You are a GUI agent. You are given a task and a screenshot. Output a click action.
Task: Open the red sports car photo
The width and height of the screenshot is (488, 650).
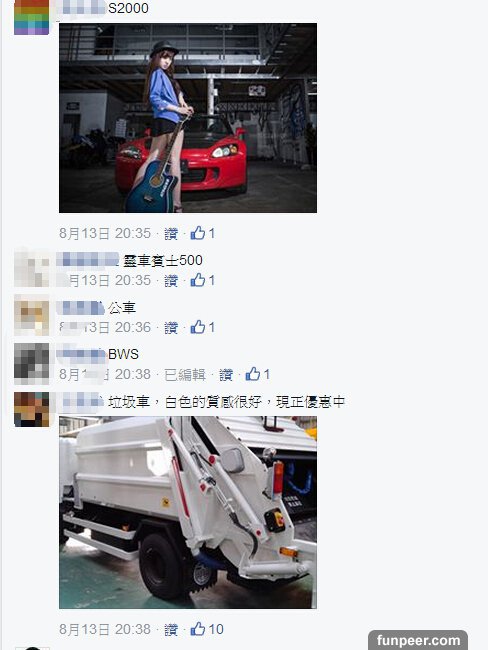(x=188, y=118)
